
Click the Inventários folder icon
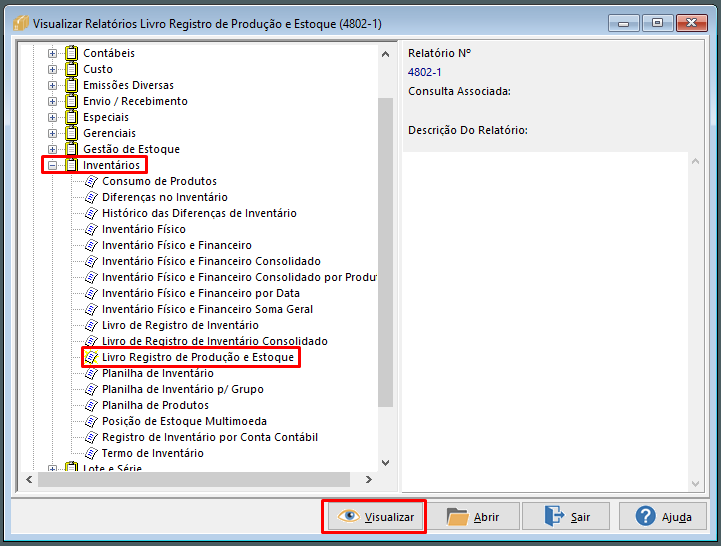point(71,165)
